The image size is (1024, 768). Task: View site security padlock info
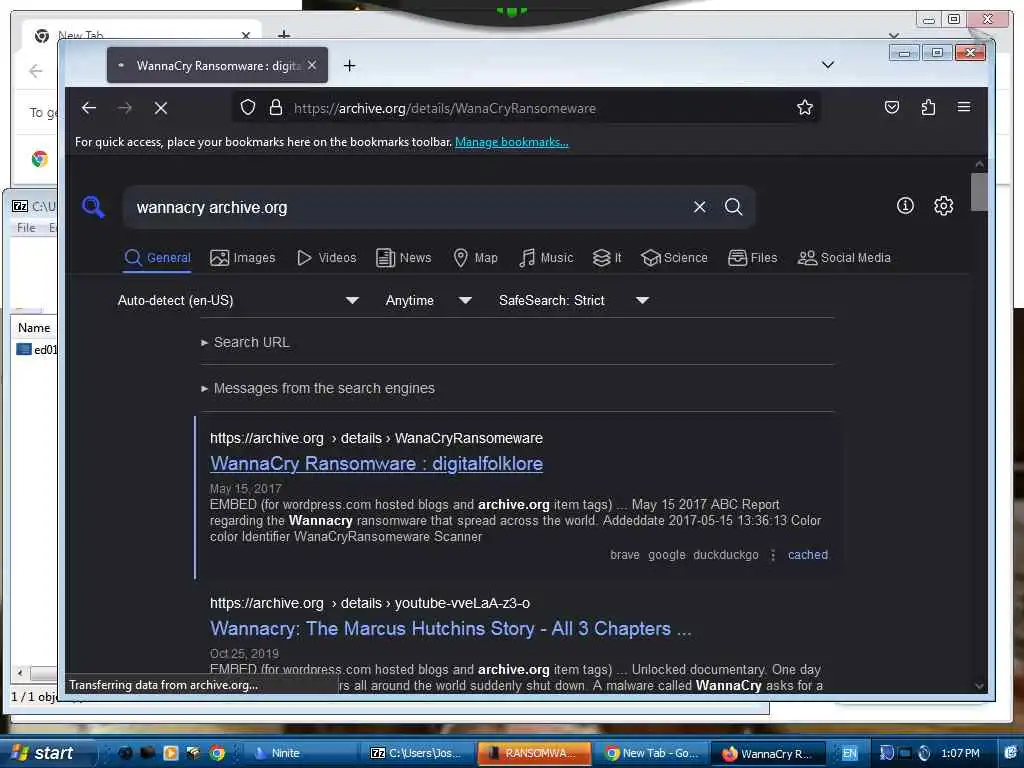point(276,107)
